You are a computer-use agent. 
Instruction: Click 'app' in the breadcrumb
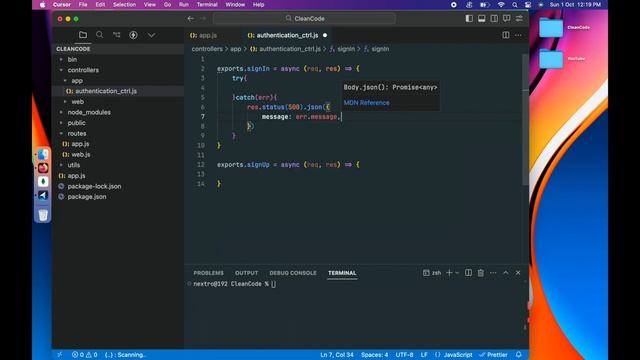(x=236, y=49)
